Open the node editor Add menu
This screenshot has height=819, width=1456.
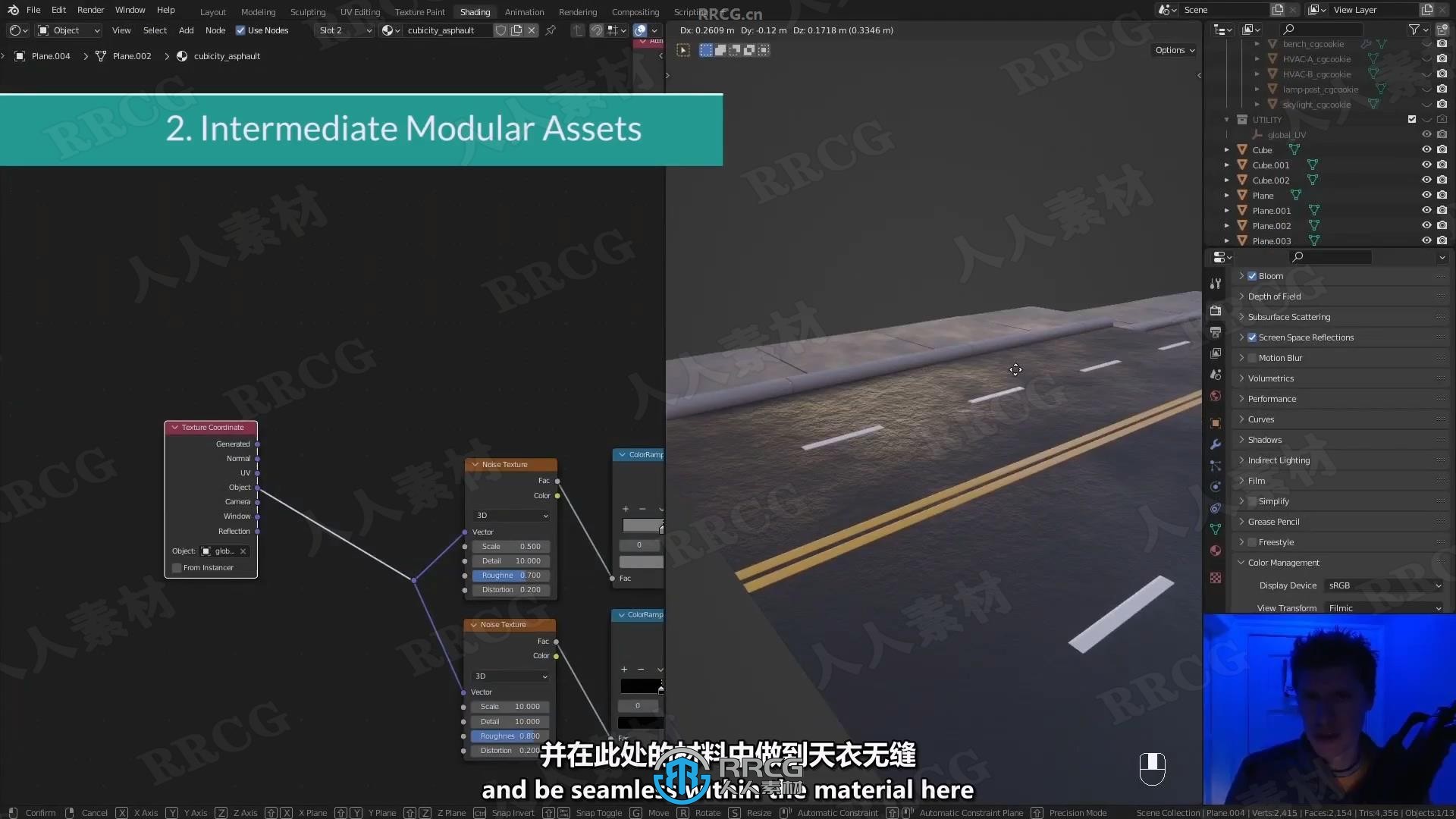[x=186, y=30]
